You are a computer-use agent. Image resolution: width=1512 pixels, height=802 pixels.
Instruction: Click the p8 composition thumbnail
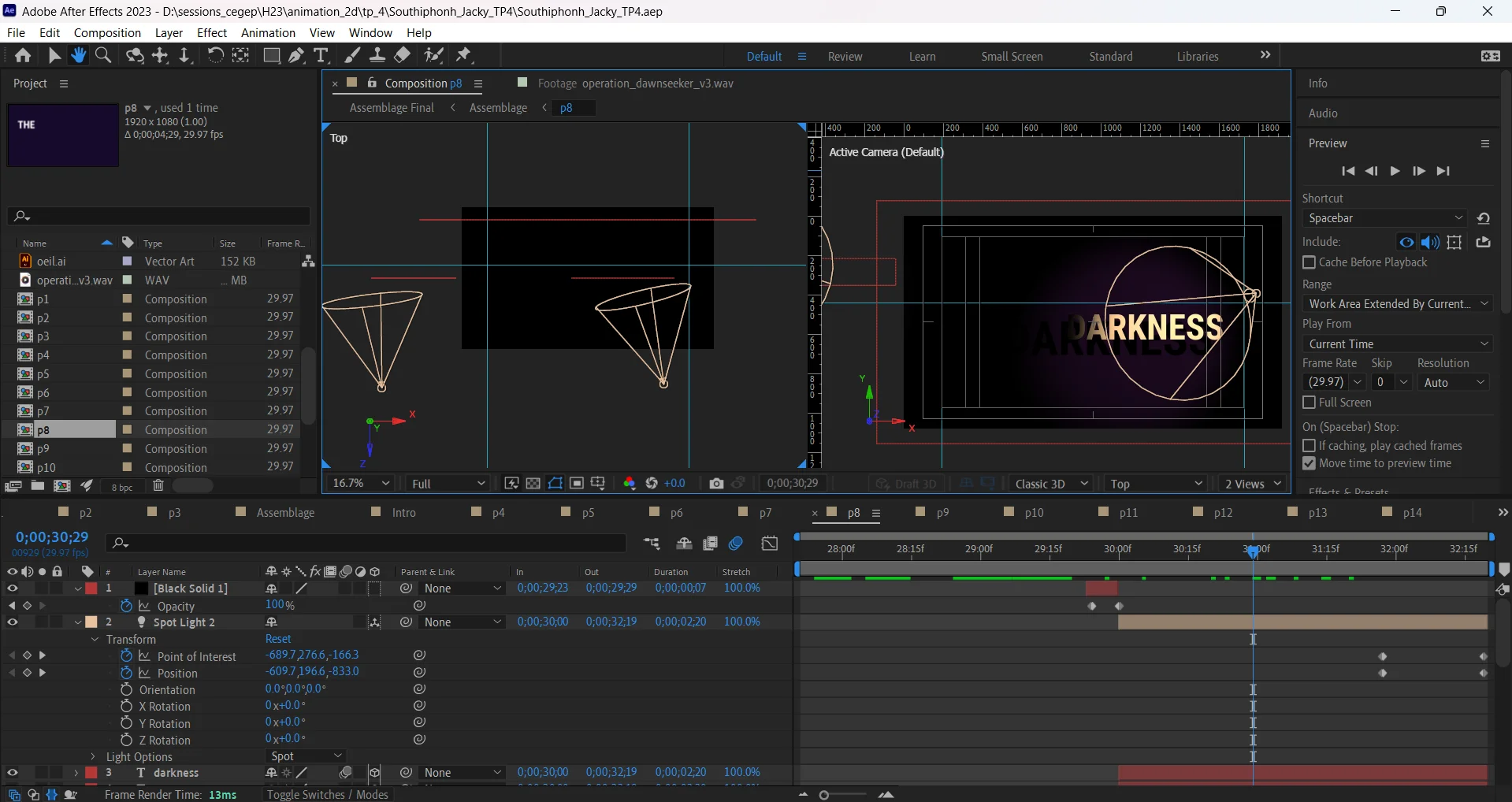coord(63,135)
